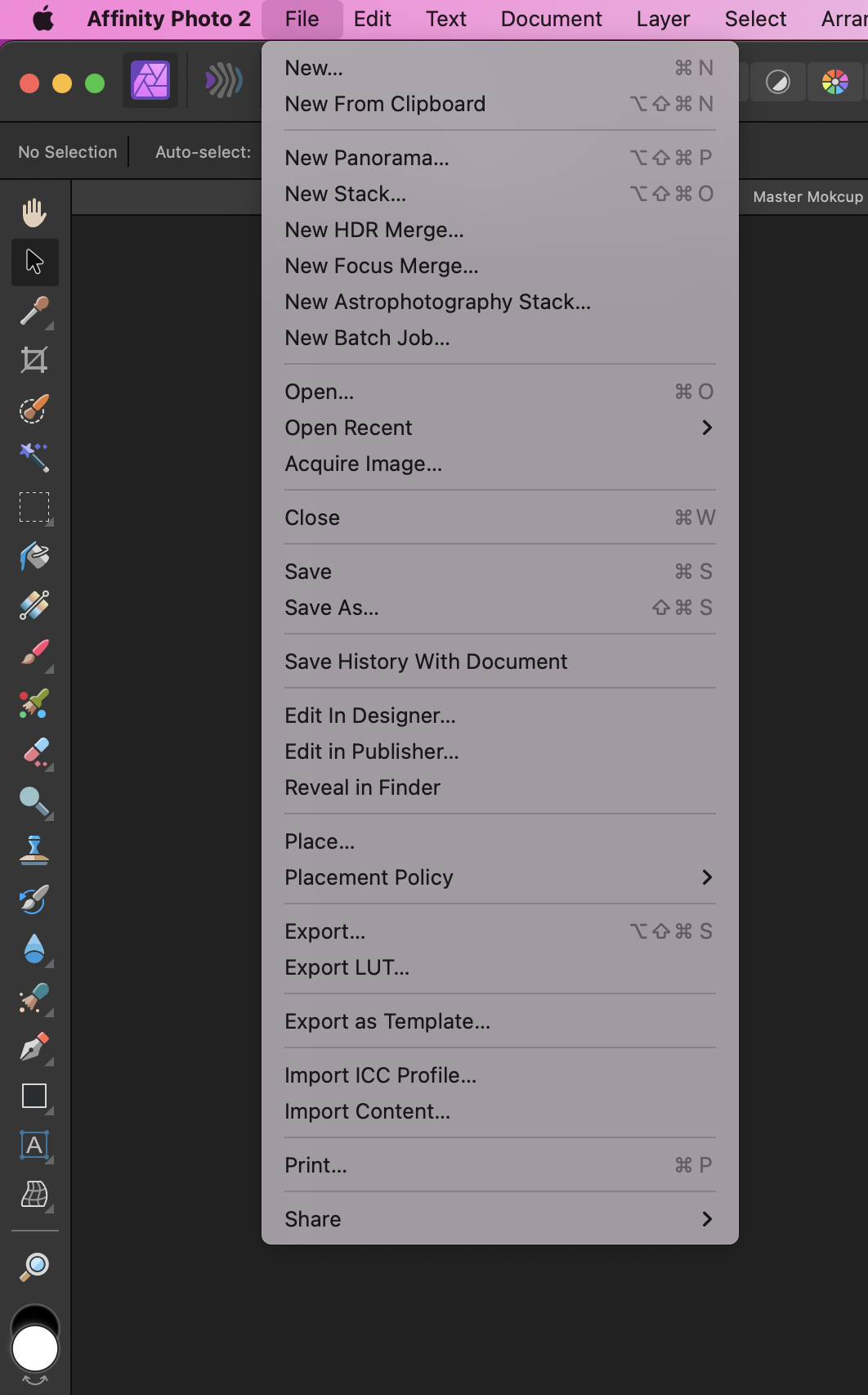Select the Crop tool
The image size is (868, 1395).
pyautogui.click(x=34, y=360)
